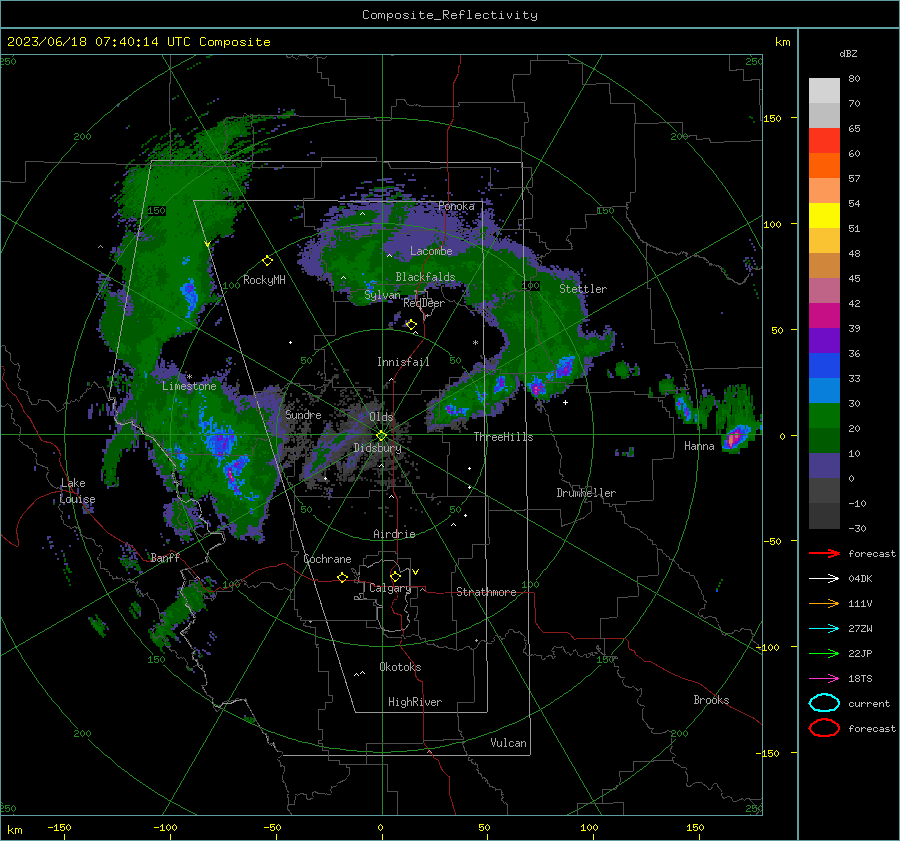Select the Banff label
The image size is (900, 841).
pyautogui.click(x=165, y=557)
